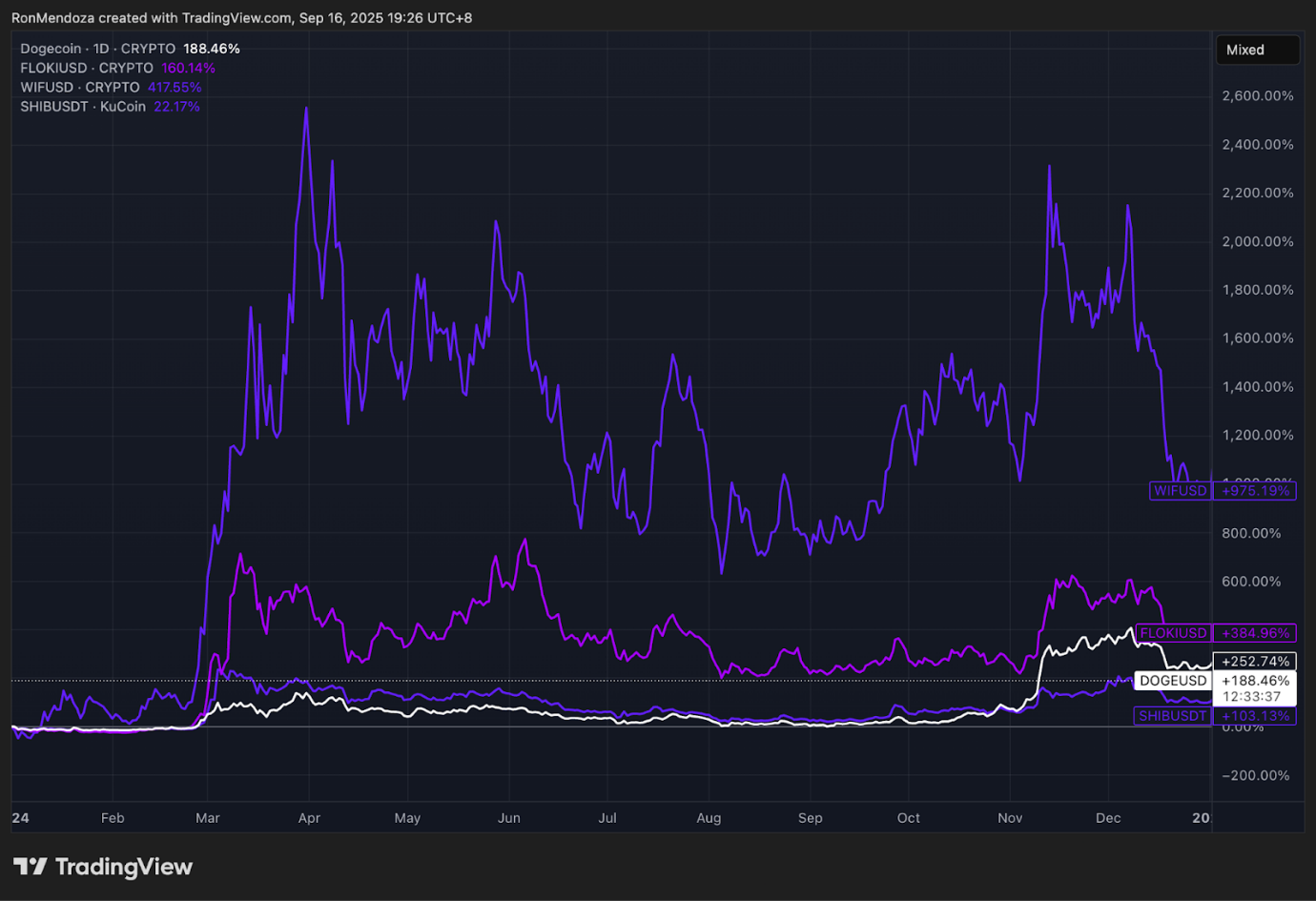Select the SHIBUSDT KuCoin legend entry
The height and width of the screenshot is (901, 1316).
coord(83,107)
